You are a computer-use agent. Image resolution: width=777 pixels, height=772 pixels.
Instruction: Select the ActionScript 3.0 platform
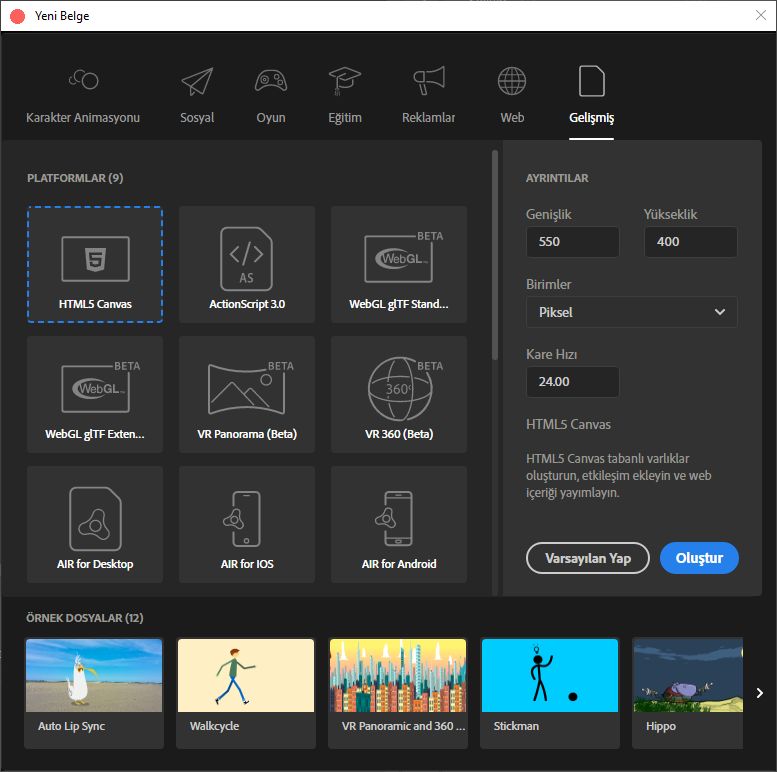[x=247, y=265]
